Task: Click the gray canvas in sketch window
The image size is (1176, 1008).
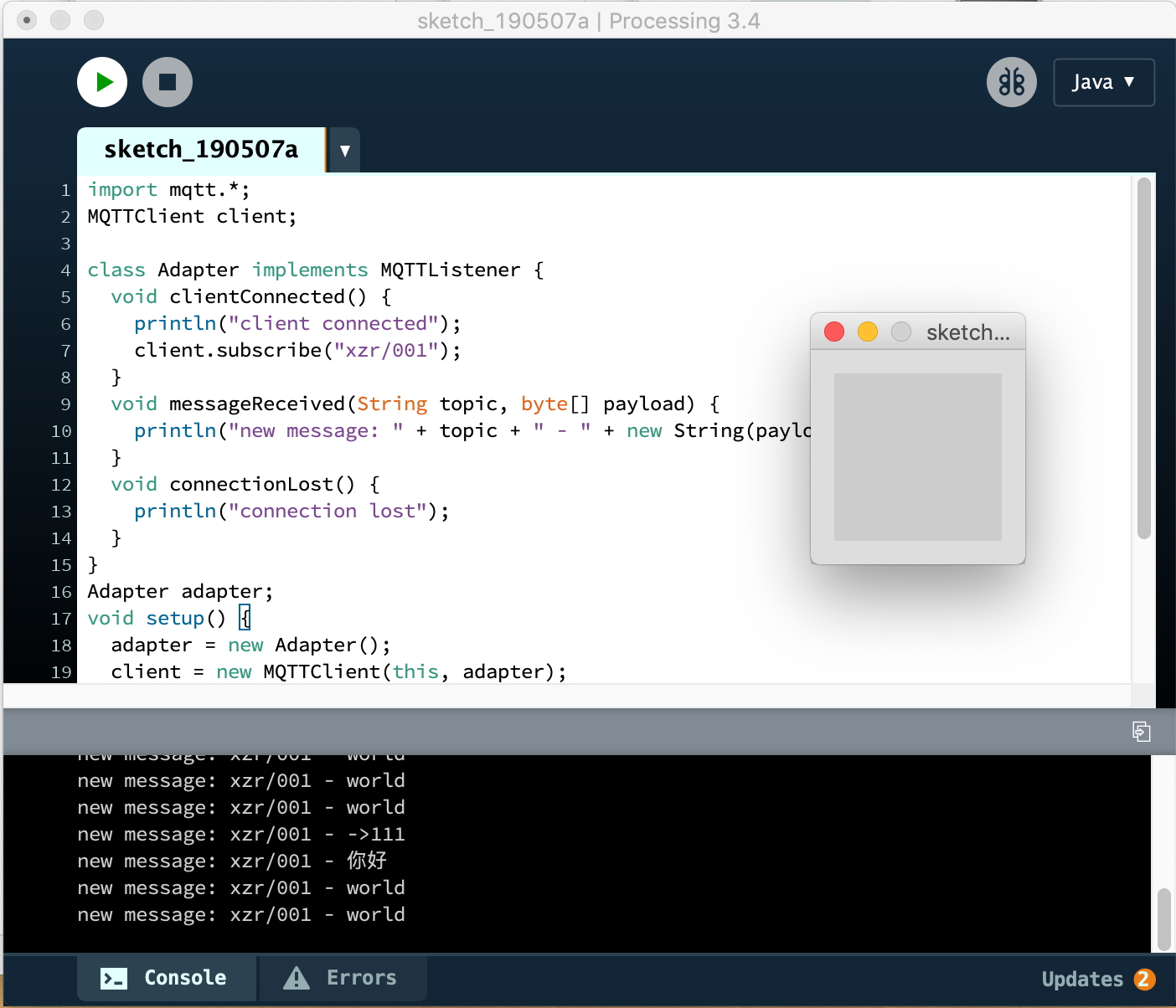Action: [918, 457]
